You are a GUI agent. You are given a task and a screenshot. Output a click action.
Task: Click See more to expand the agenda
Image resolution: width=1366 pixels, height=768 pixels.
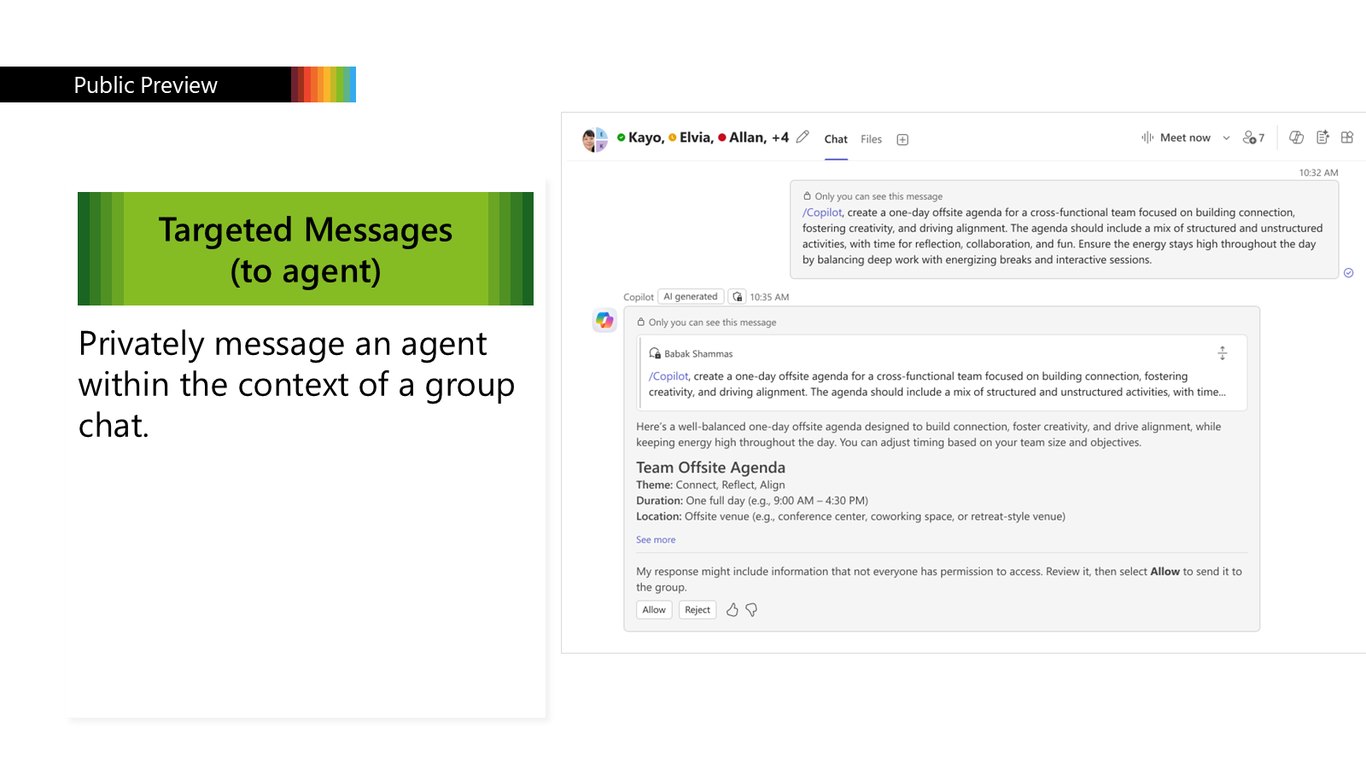tap(656, 540)
